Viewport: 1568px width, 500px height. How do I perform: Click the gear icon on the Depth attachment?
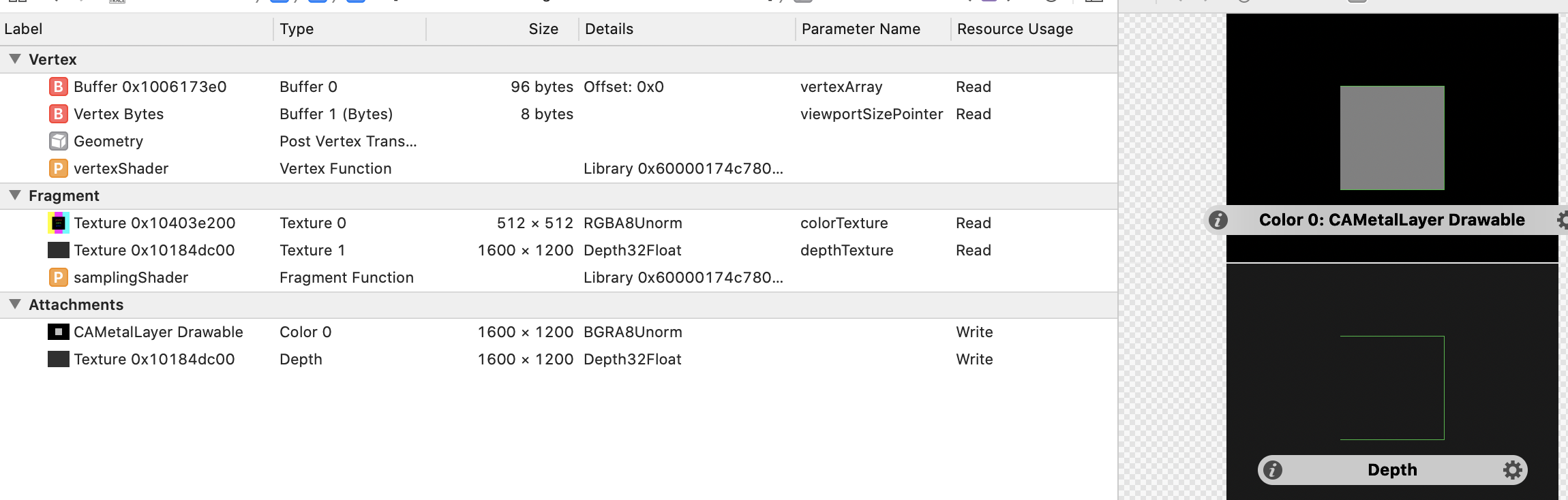click(x=1512, y=469)
